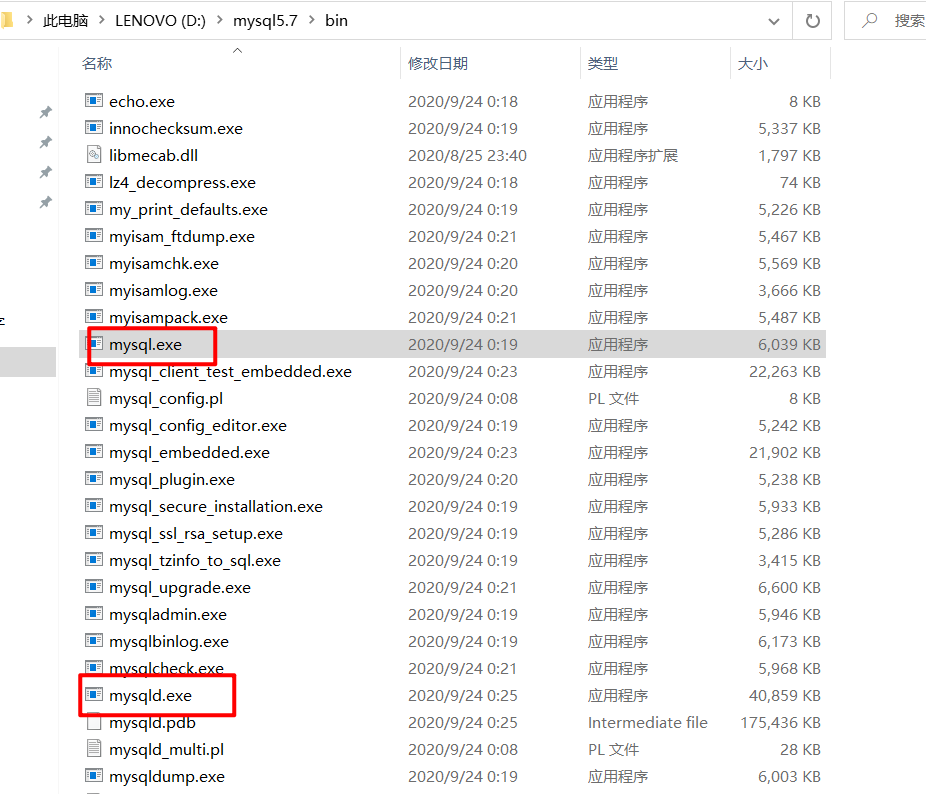Viewport: 926px width, 794px height.
Task: Click the mysqld_multi.pl file icon
Action: (x=94, y=749)
